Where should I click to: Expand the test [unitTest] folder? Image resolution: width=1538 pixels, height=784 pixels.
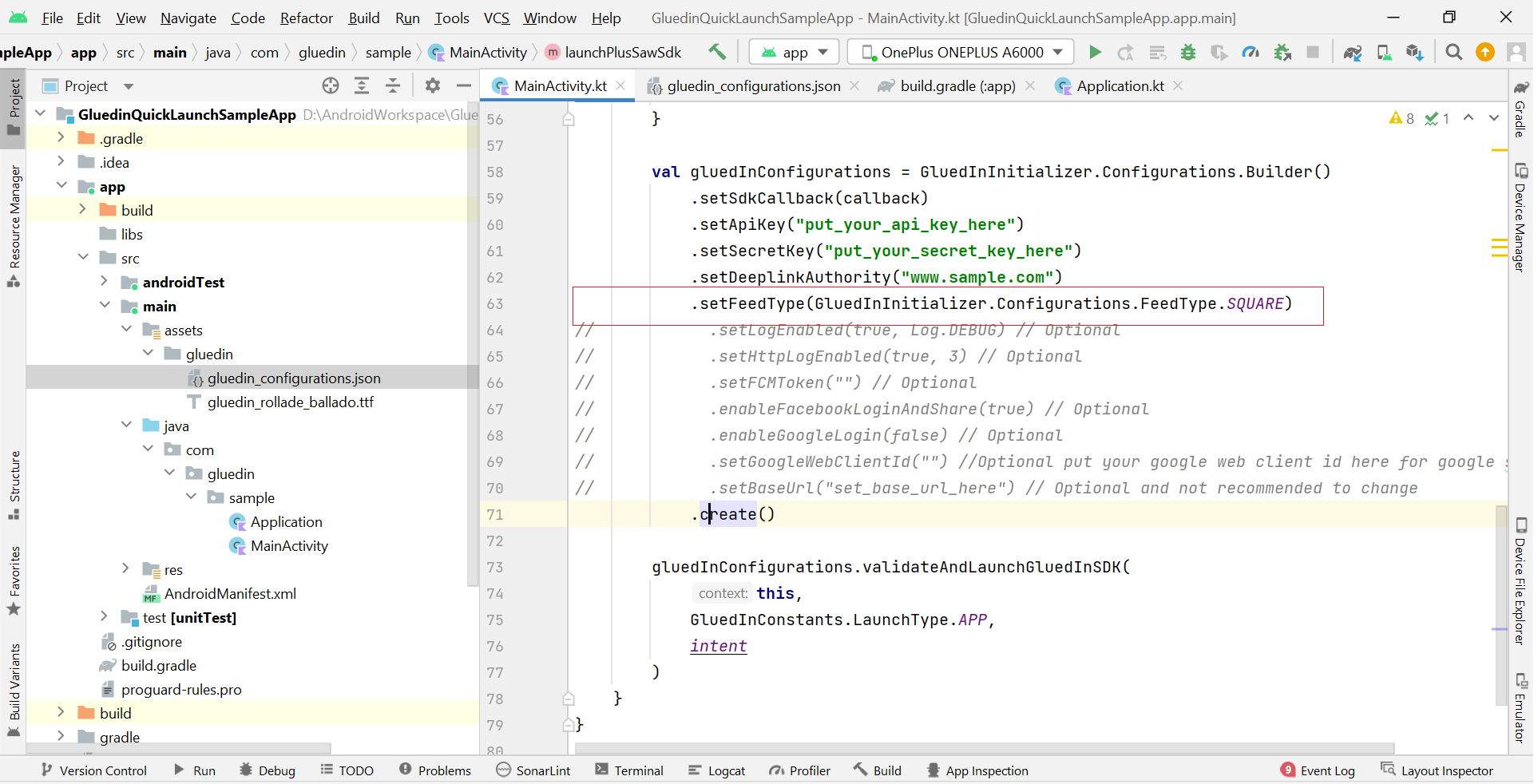coord(104,617)
